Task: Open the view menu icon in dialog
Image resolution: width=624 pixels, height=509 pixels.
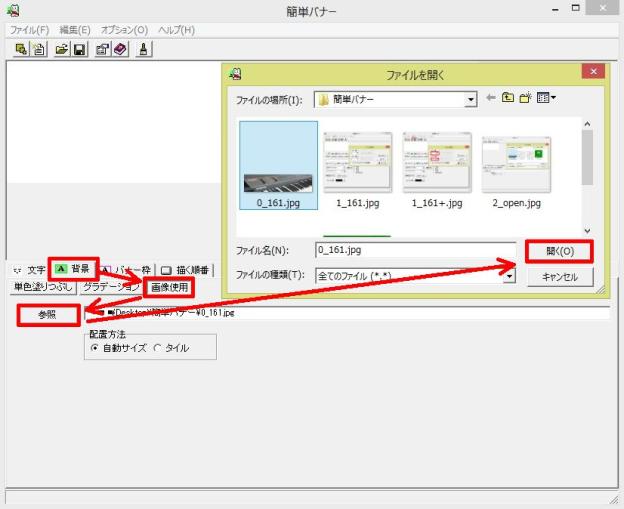Action: tap(546, 98)
